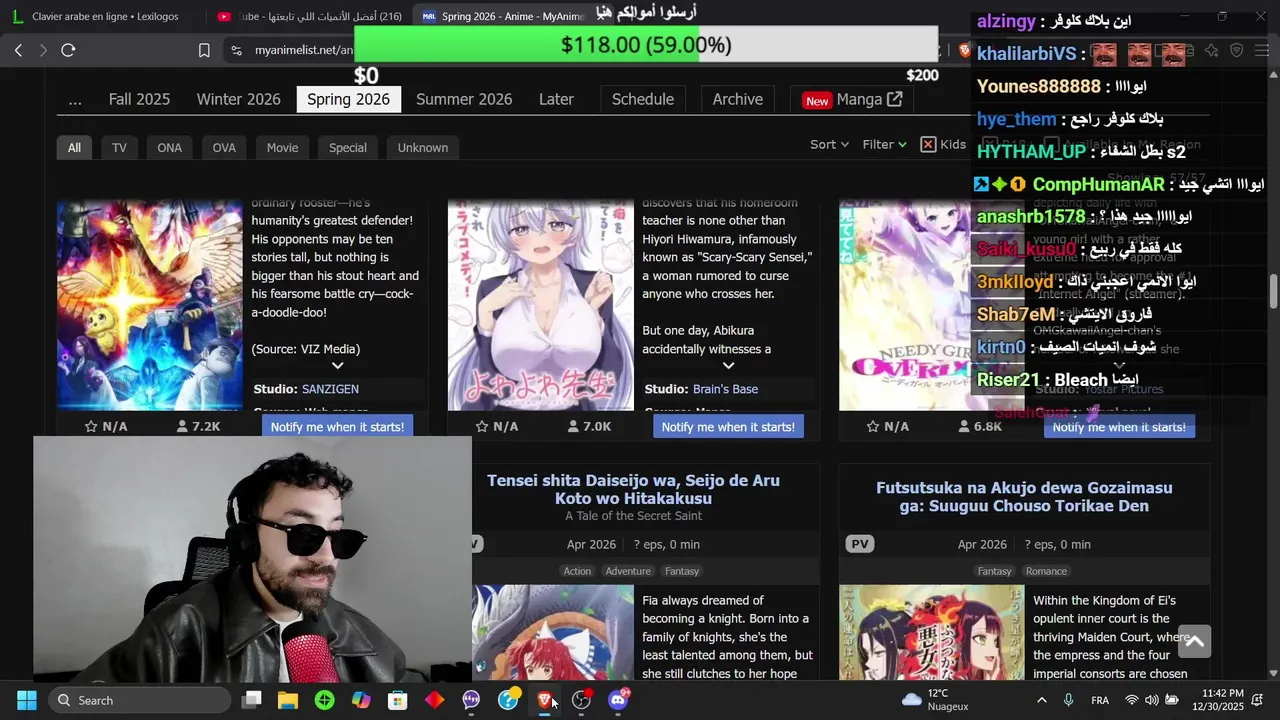Show earlier seasons via the ellipsis

point(75,99)
